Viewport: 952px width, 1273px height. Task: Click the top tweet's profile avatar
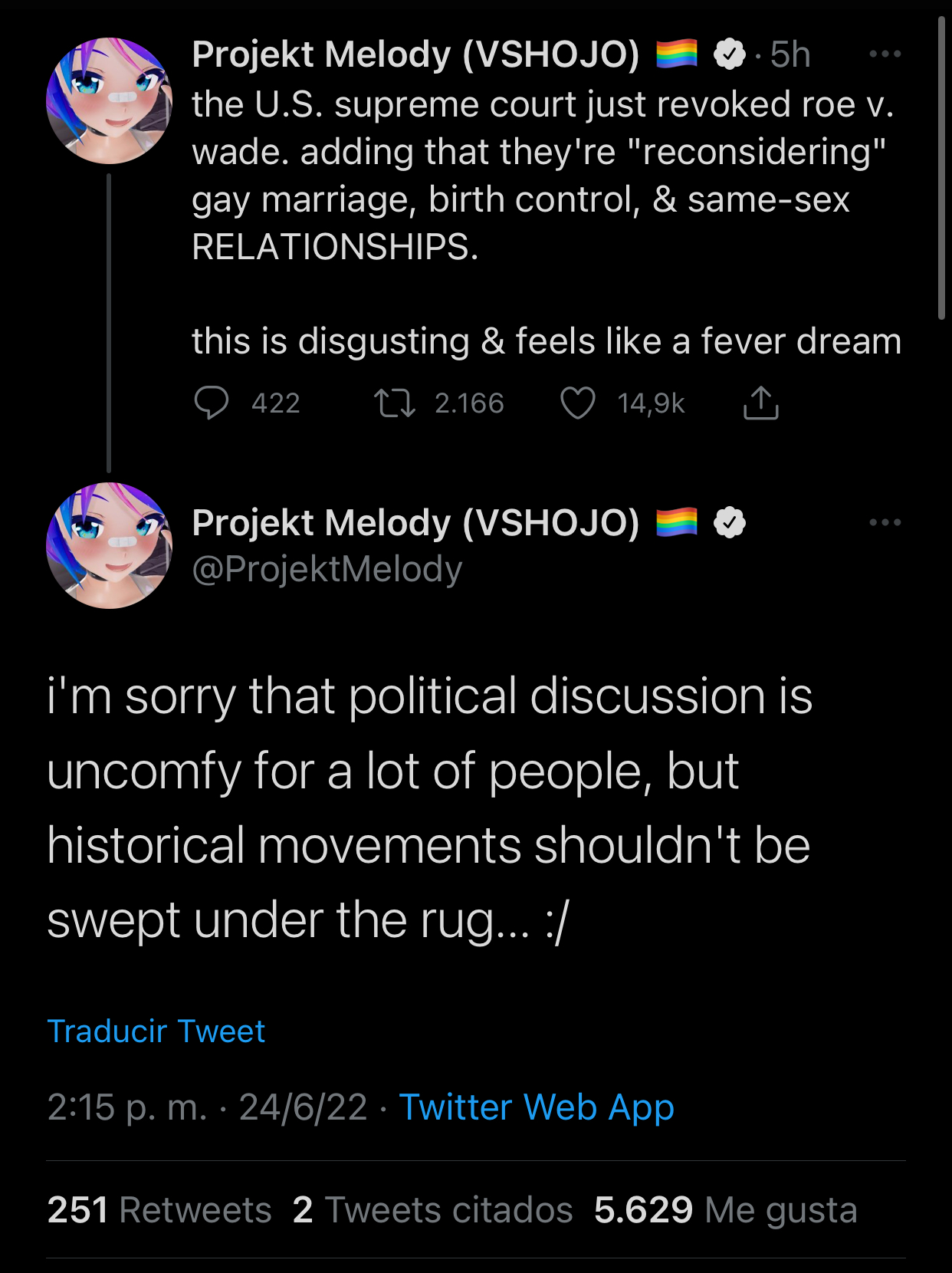pyautogui.click(x=109, y=100)
